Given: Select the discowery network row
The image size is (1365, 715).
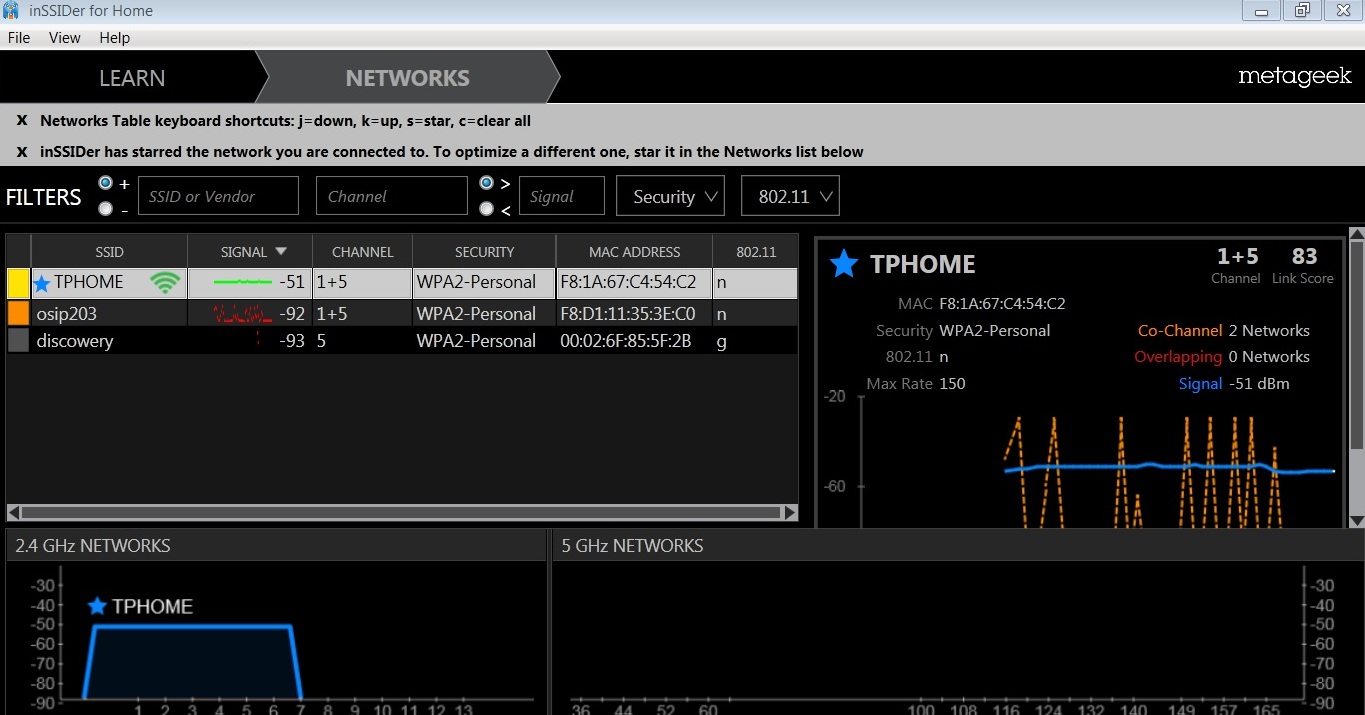Looking at the screenshot, I should pos(402,340).
